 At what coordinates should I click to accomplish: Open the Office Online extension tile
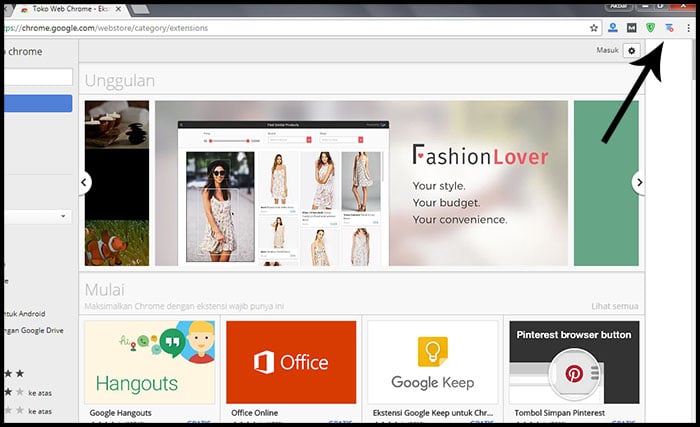coord(291,362)
